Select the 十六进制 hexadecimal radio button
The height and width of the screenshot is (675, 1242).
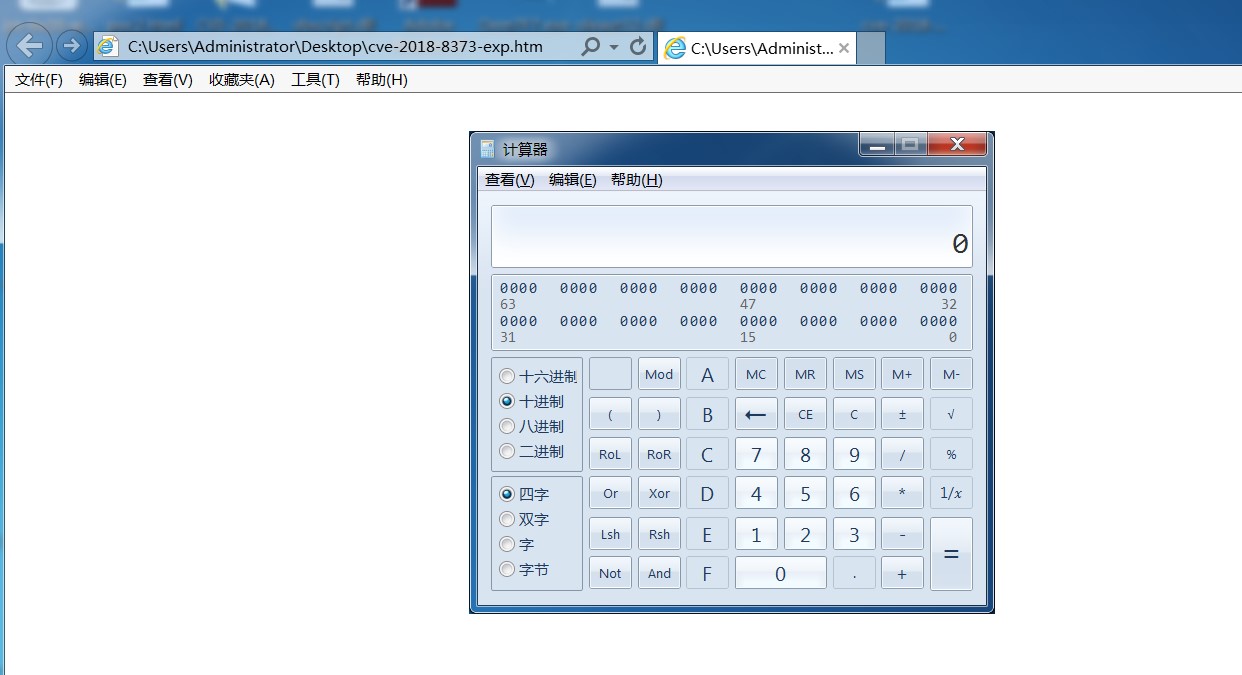[x=508, y=377]
